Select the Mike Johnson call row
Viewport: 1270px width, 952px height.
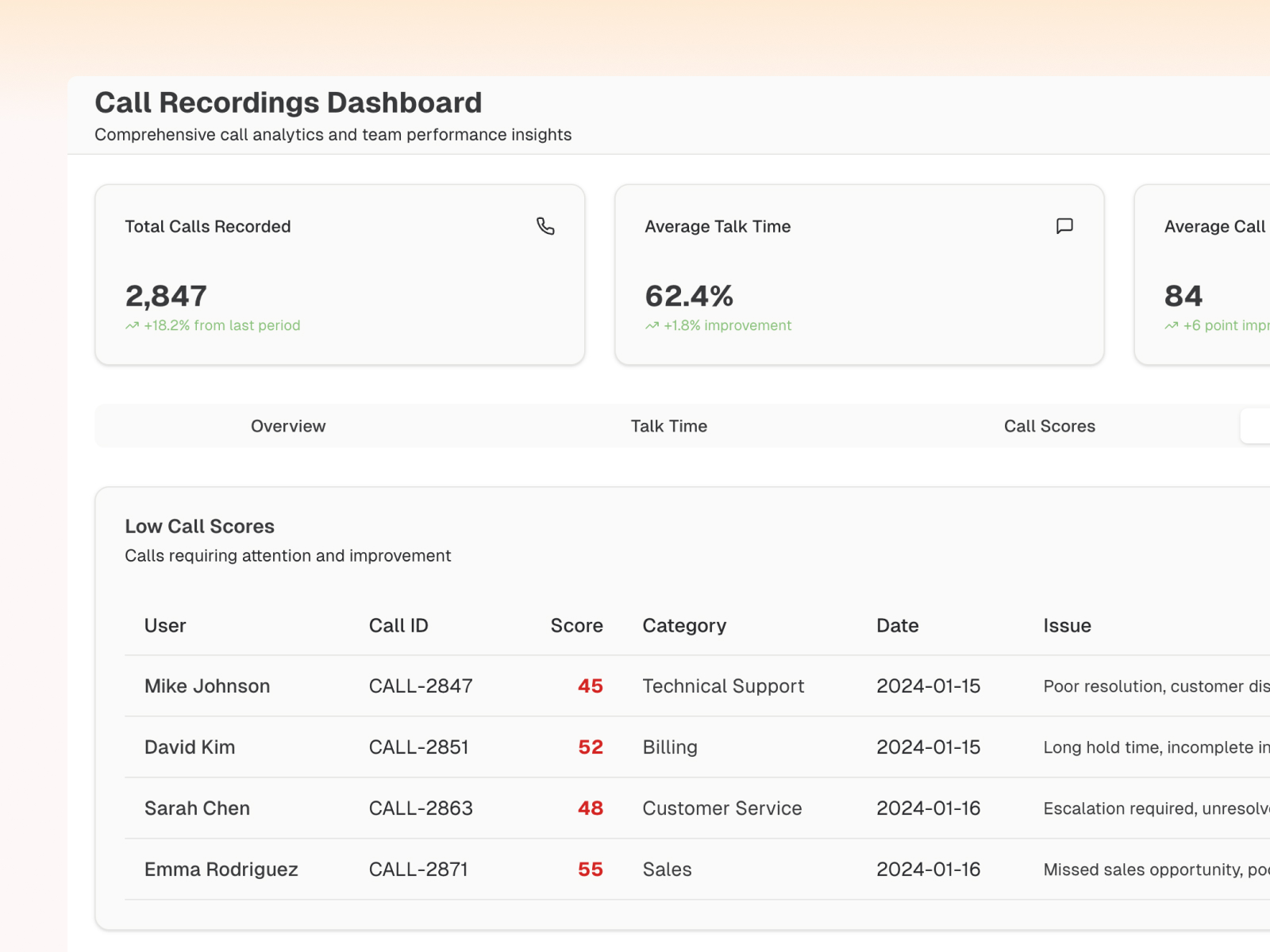click(697, 685)
